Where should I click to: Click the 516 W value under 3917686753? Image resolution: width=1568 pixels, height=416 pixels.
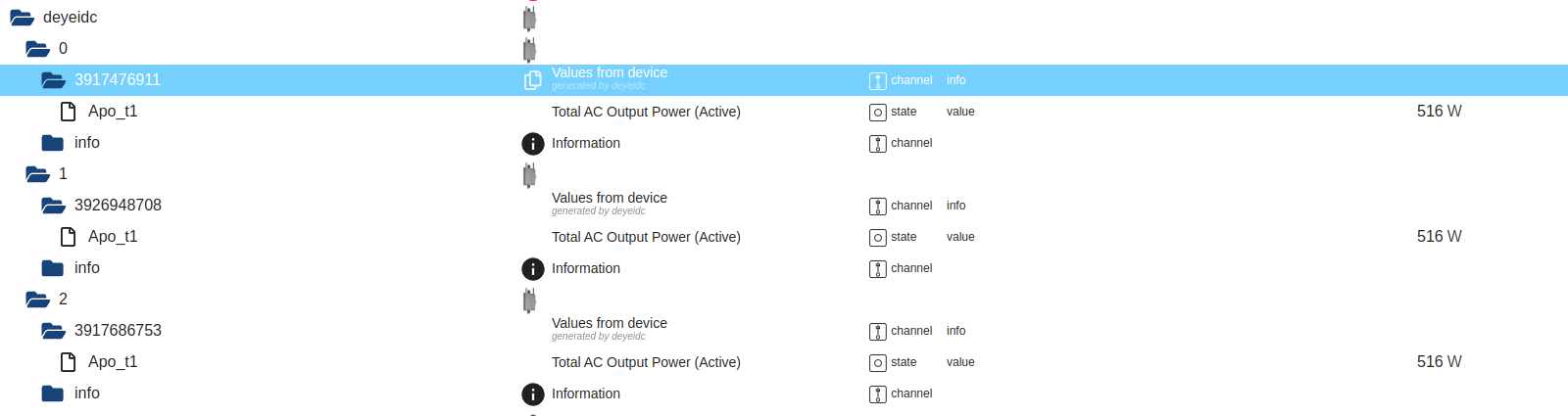pyautogui.click(x=1439, y=362)
